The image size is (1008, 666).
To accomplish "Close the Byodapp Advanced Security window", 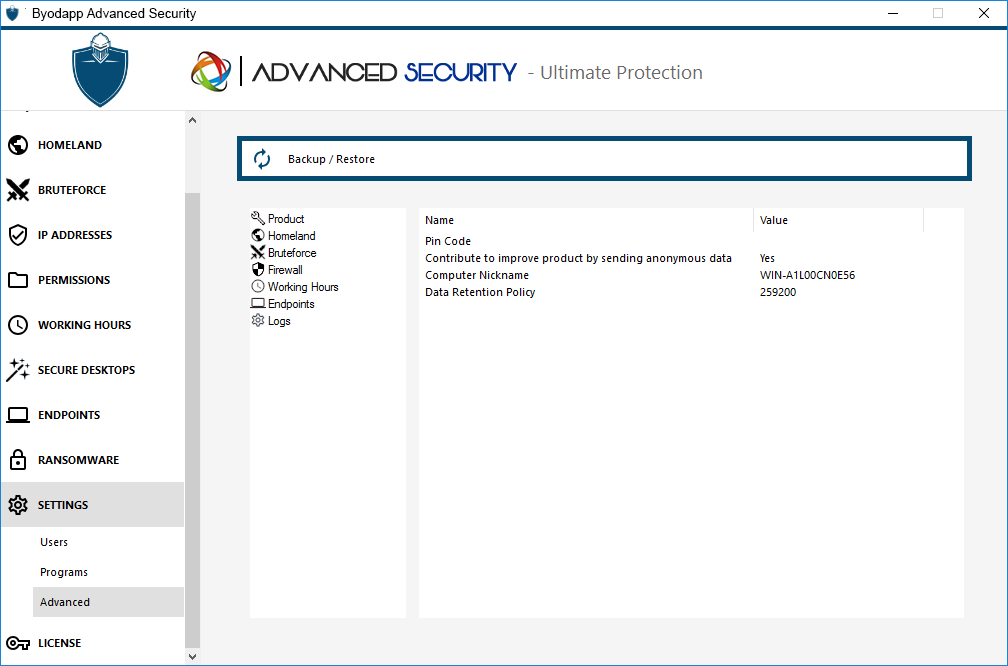I will tap(984, 13).
